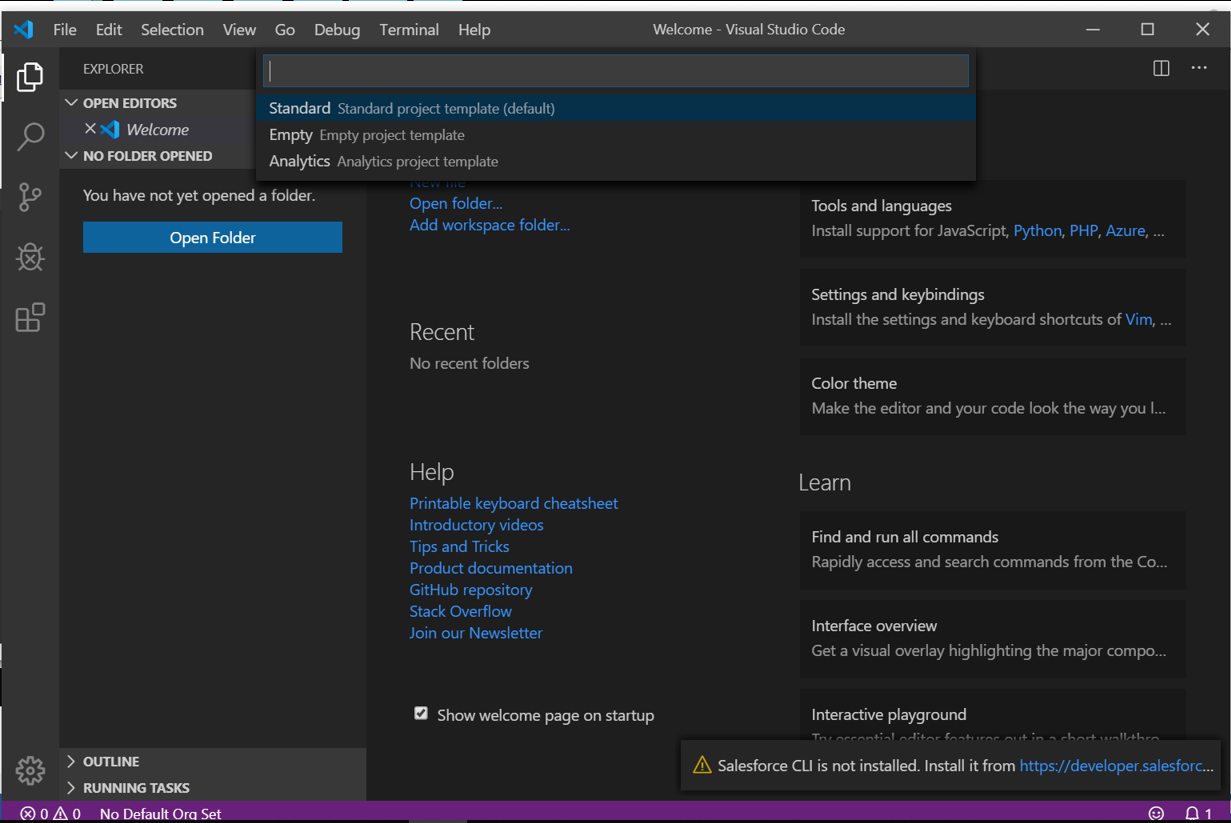Close the Welcome editor in Open Editors

point(90,129)
